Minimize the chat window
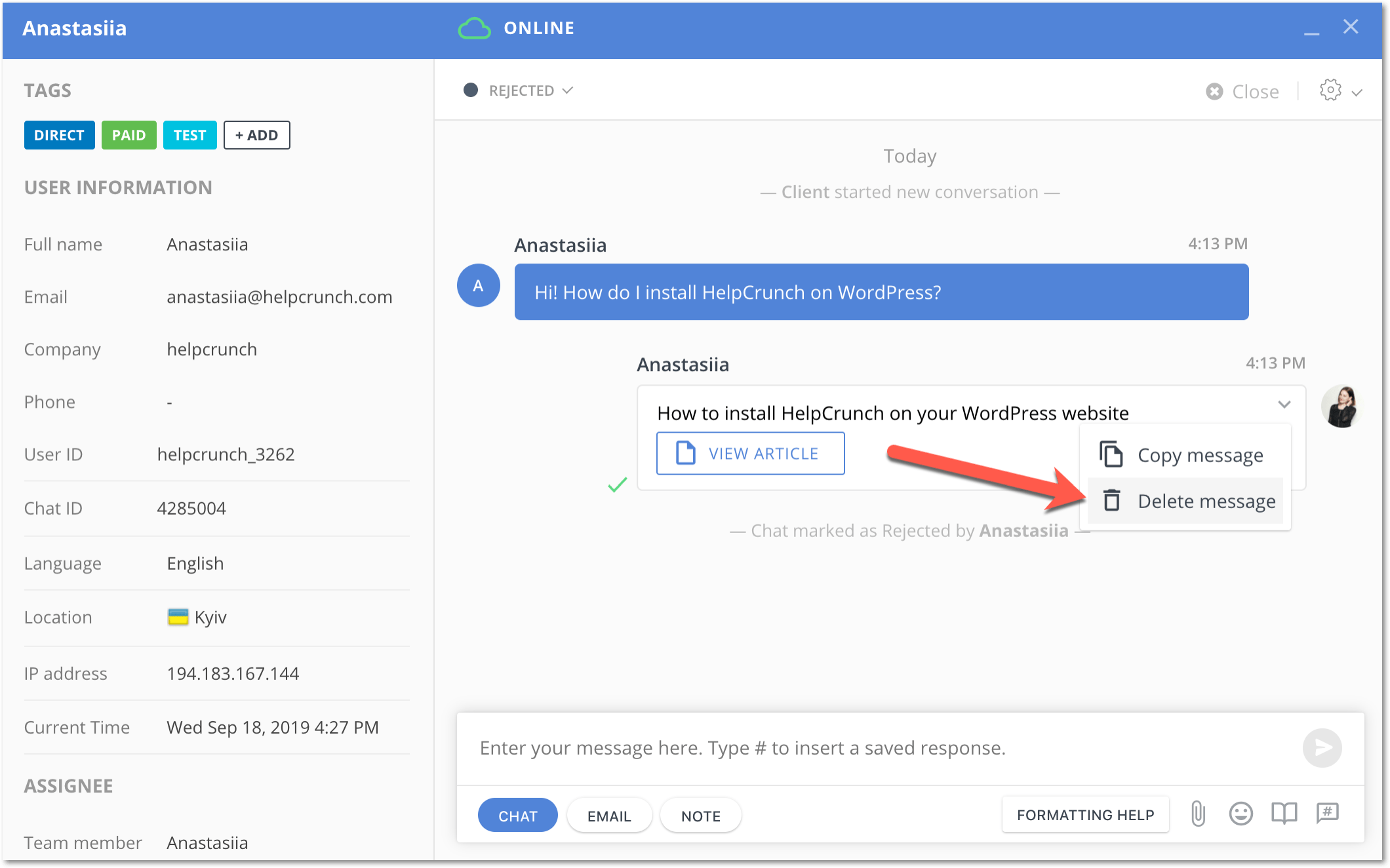 click(x=1311, y=33)
